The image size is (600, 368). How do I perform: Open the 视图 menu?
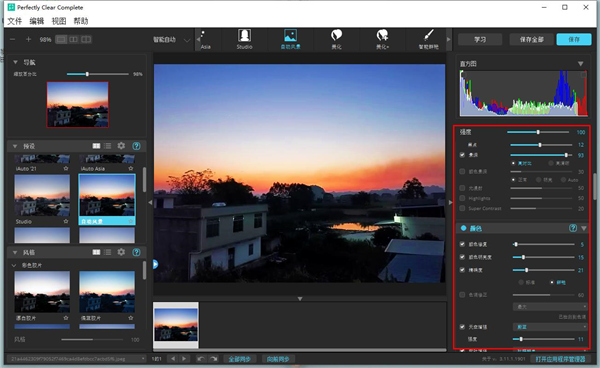click(x=59, y=21)
